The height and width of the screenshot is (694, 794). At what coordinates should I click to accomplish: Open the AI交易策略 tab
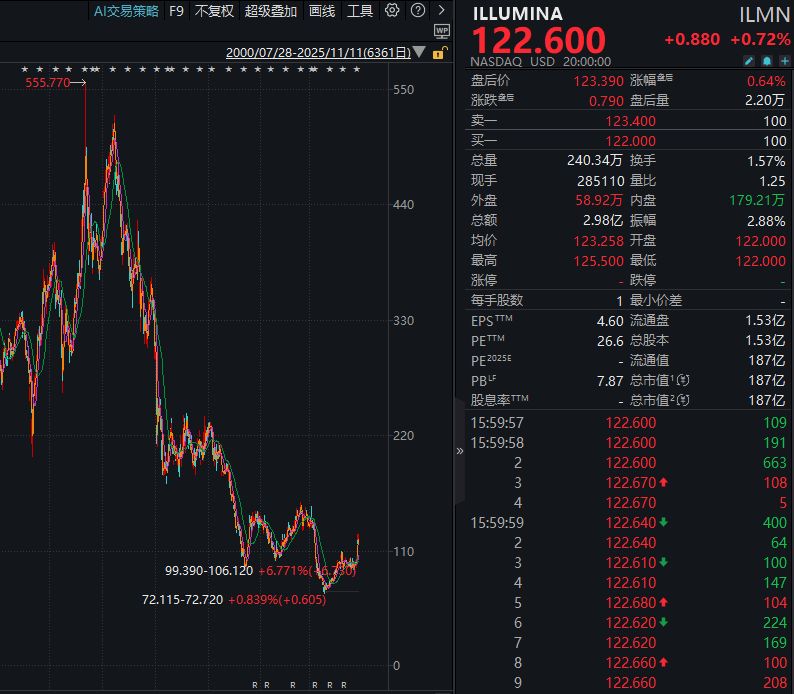125,11
